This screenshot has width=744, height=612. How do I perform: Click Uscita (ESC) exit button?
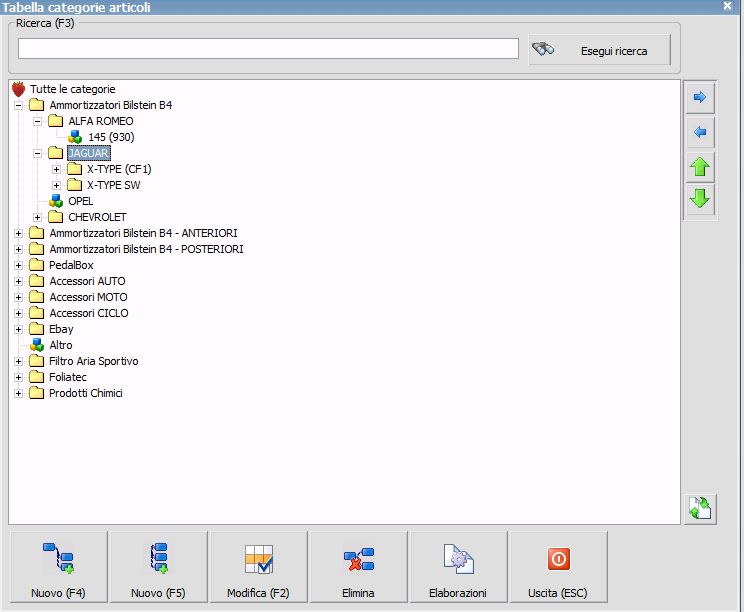click(x=558, y=567)
